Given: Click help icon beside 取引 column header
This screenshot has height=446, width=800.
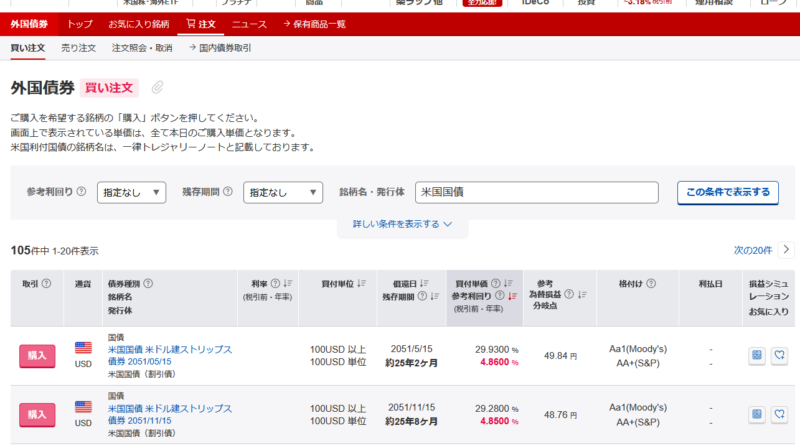Looking at the screenshot, I should [x=46, y=283].
